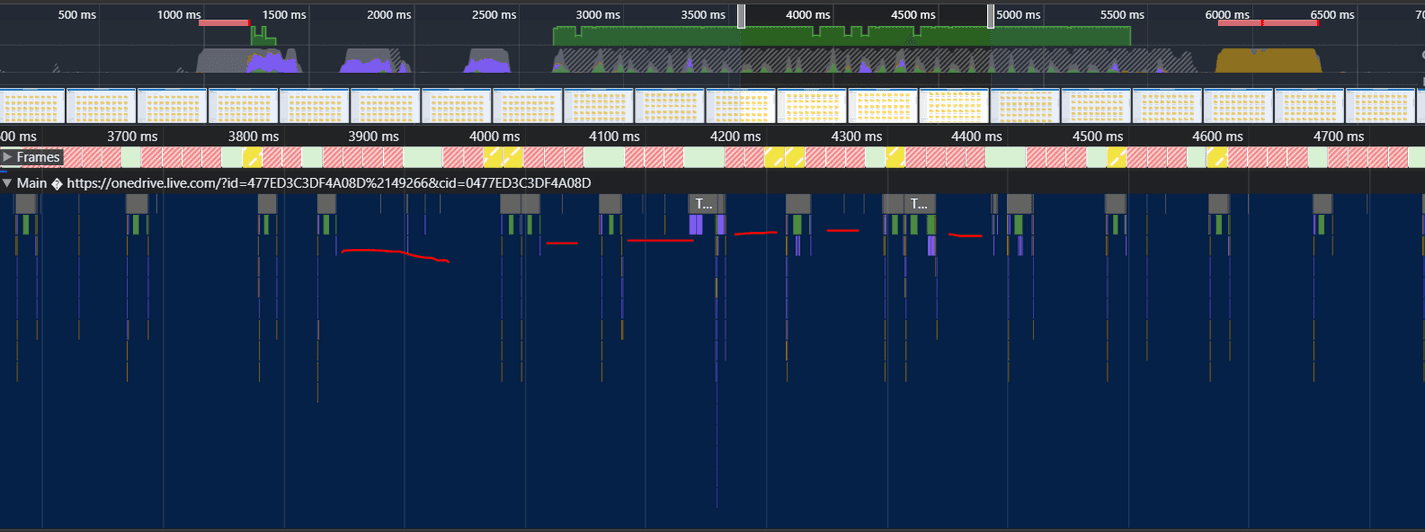Select the first screenshot thumbnail in the filmstrip
The height and width of the screenshot is (532, 1425).
33,106
